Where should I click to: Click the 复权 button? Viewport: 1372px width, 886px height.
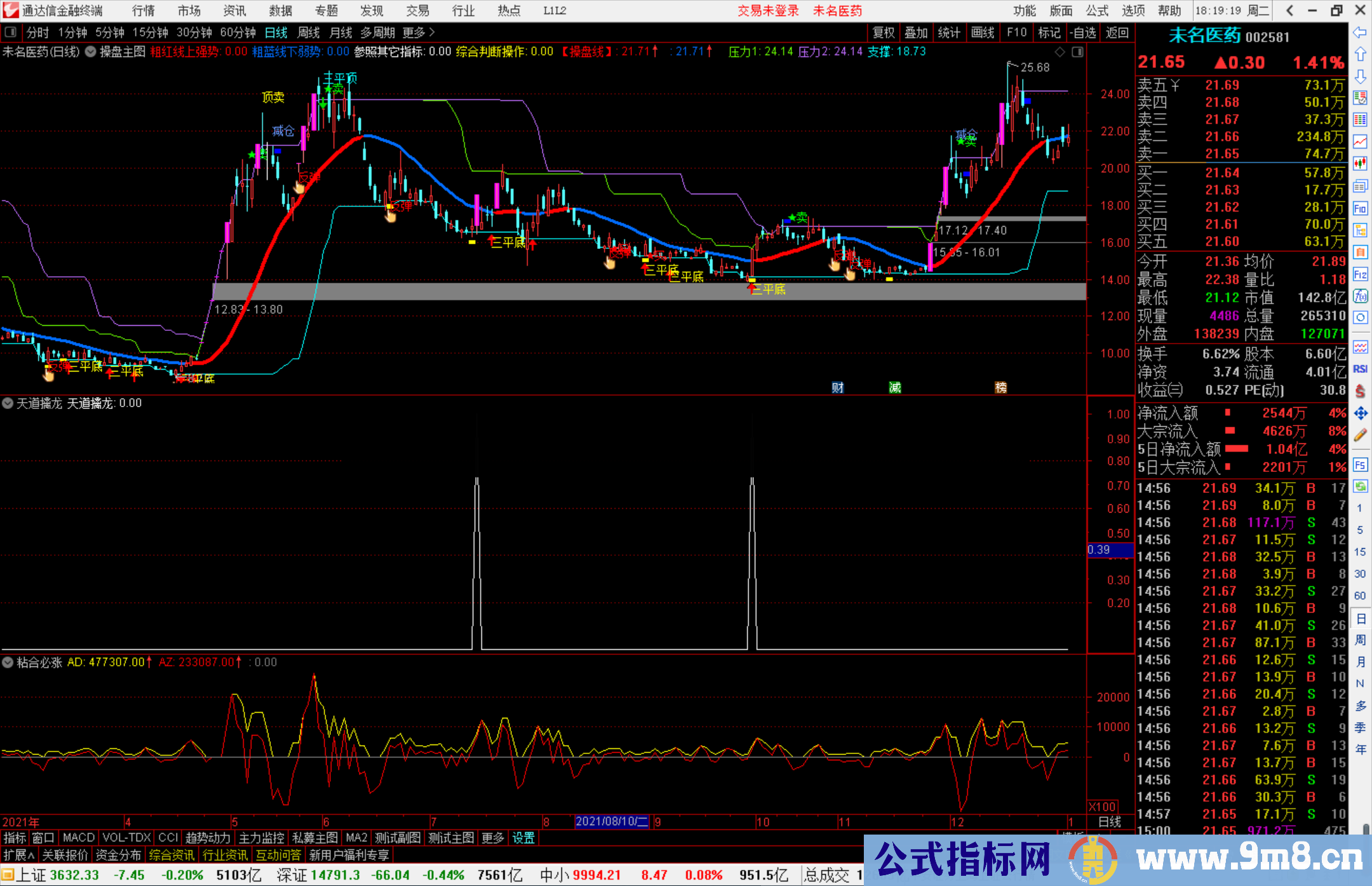click(884, 32)
